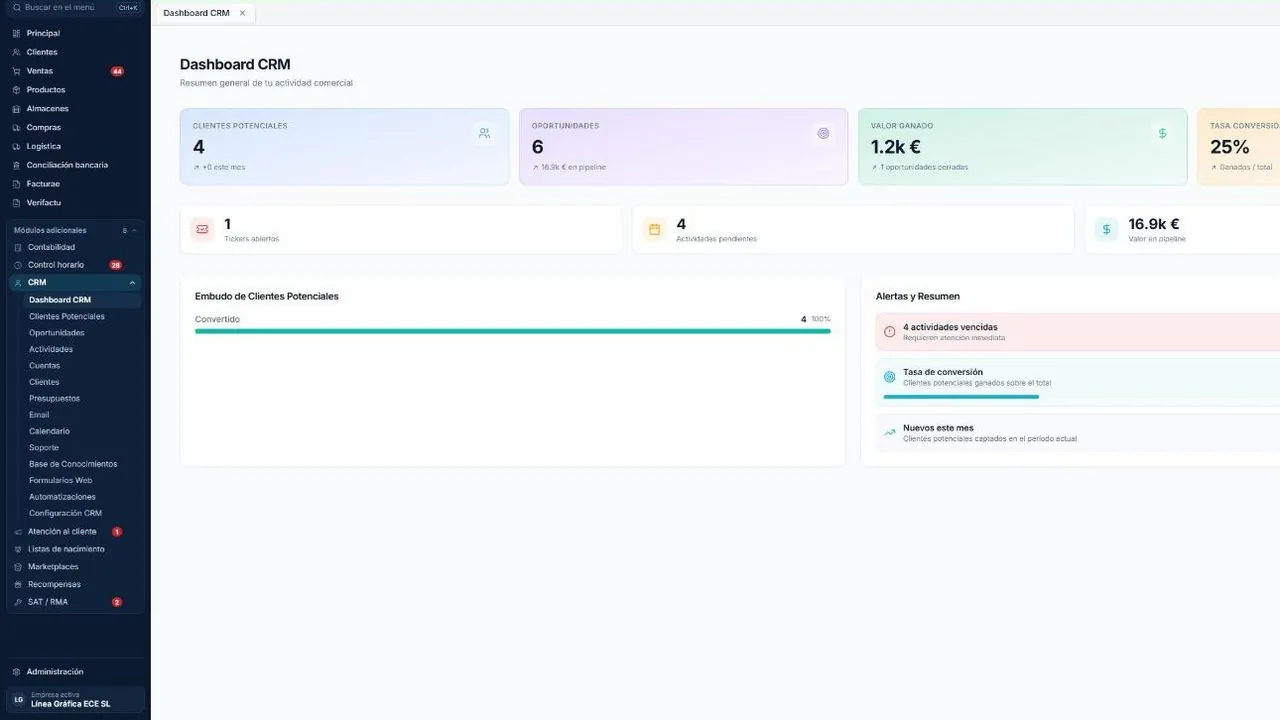Click the Tasa de conversión target icon
This screenshot has height=720, width=1280.
point(890,377)
